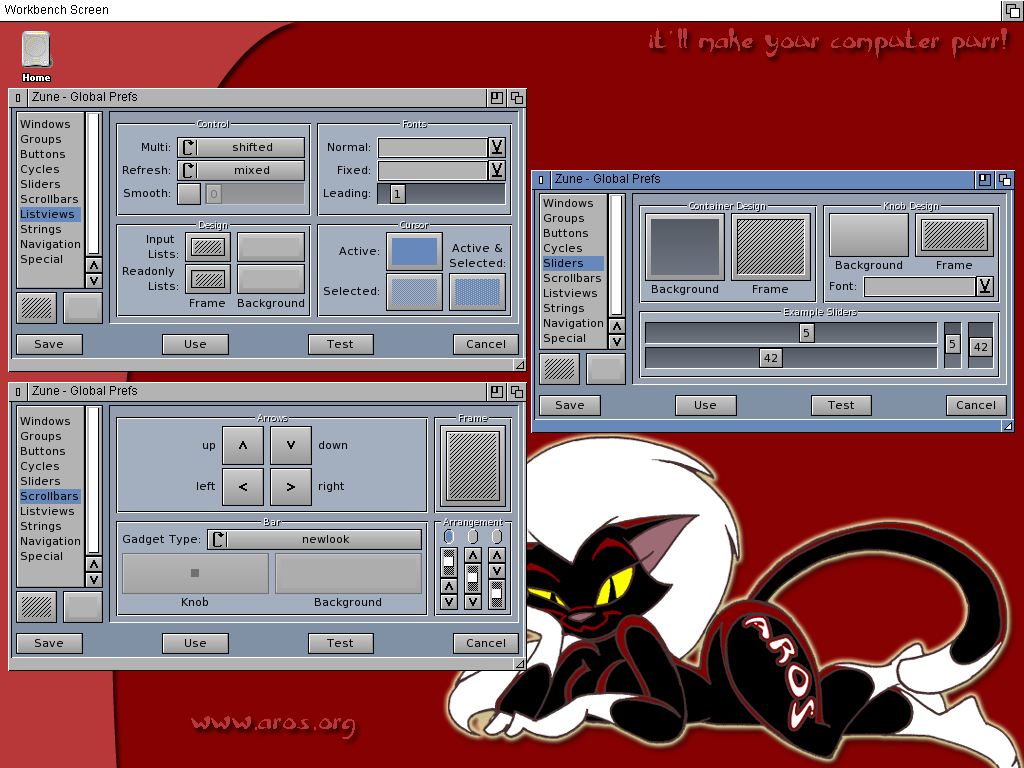
Task: Click page list scroll-down arrow in Sliders window
Action: click(617, 342)
